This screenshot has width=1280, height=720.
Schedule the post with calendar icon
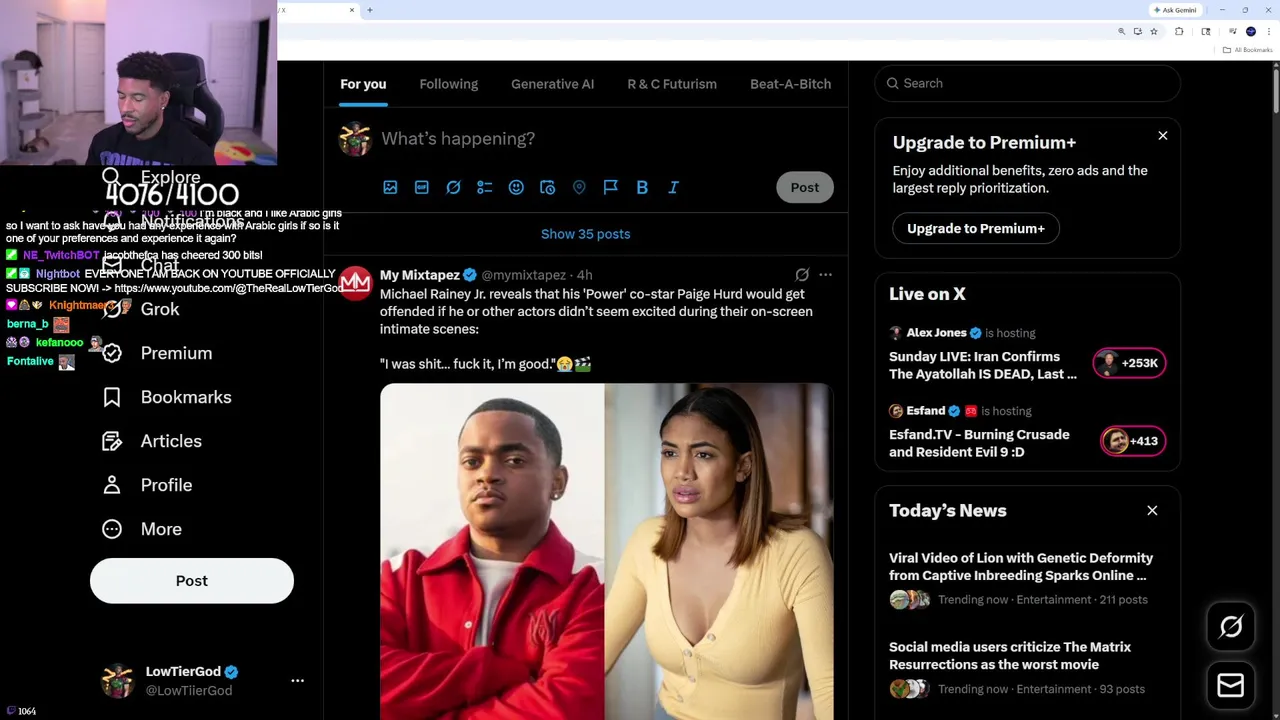(547, 187)
